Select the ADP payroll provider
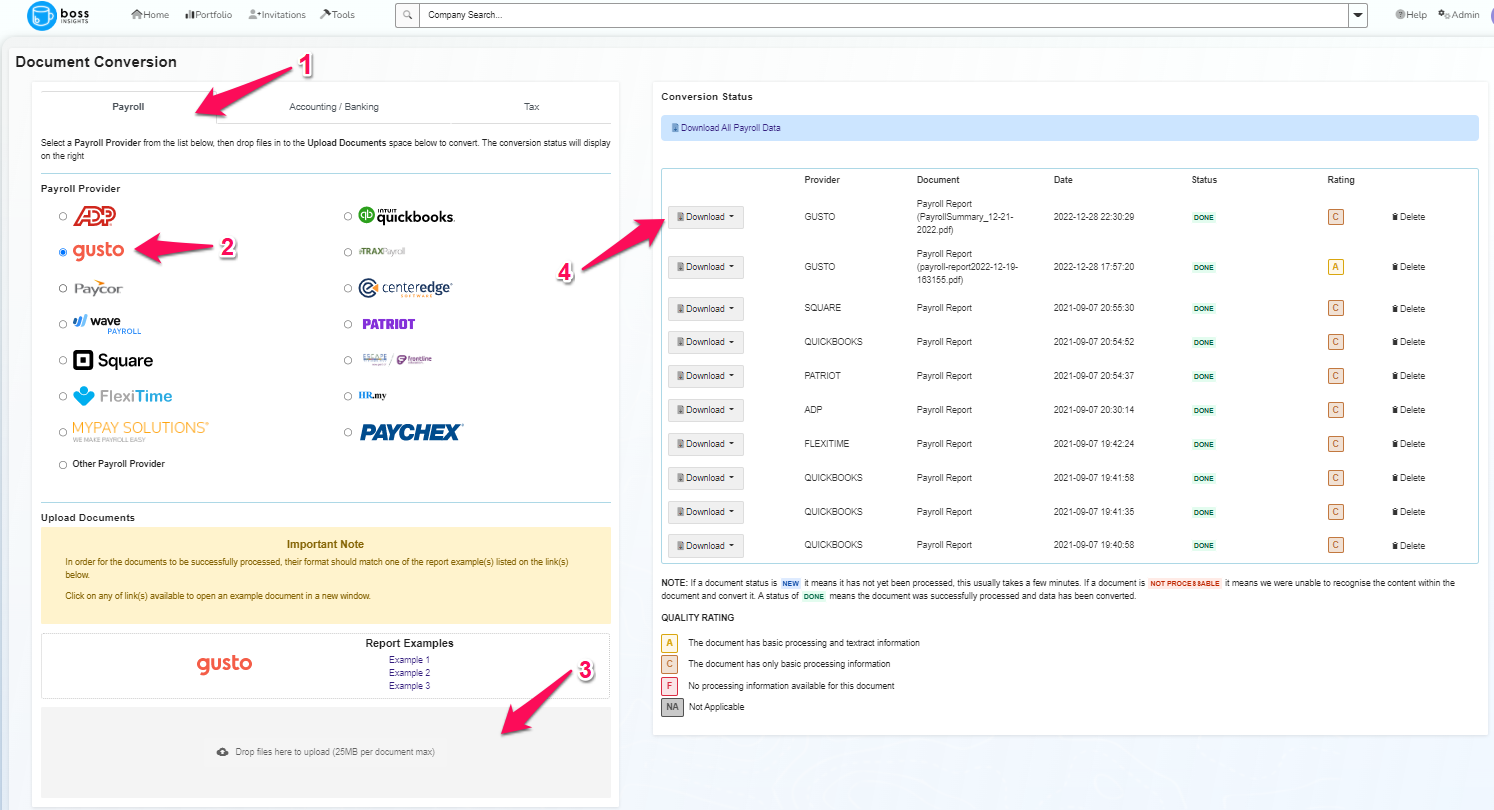The height and width of the screenshot is (810, 1494). (x=63, y=216)
